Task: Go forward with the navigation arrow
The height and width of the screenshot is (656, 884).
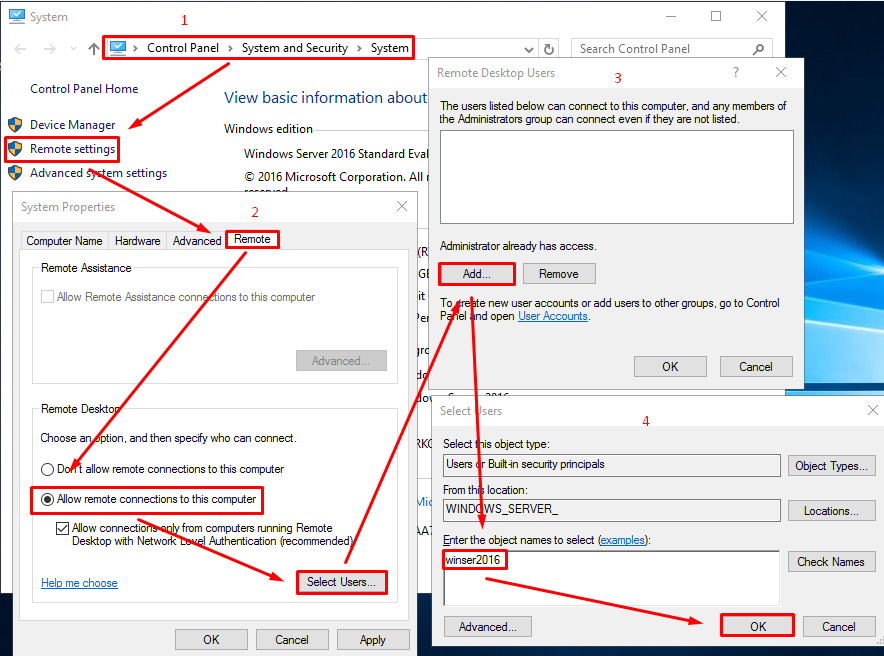Action: [50, 49]
